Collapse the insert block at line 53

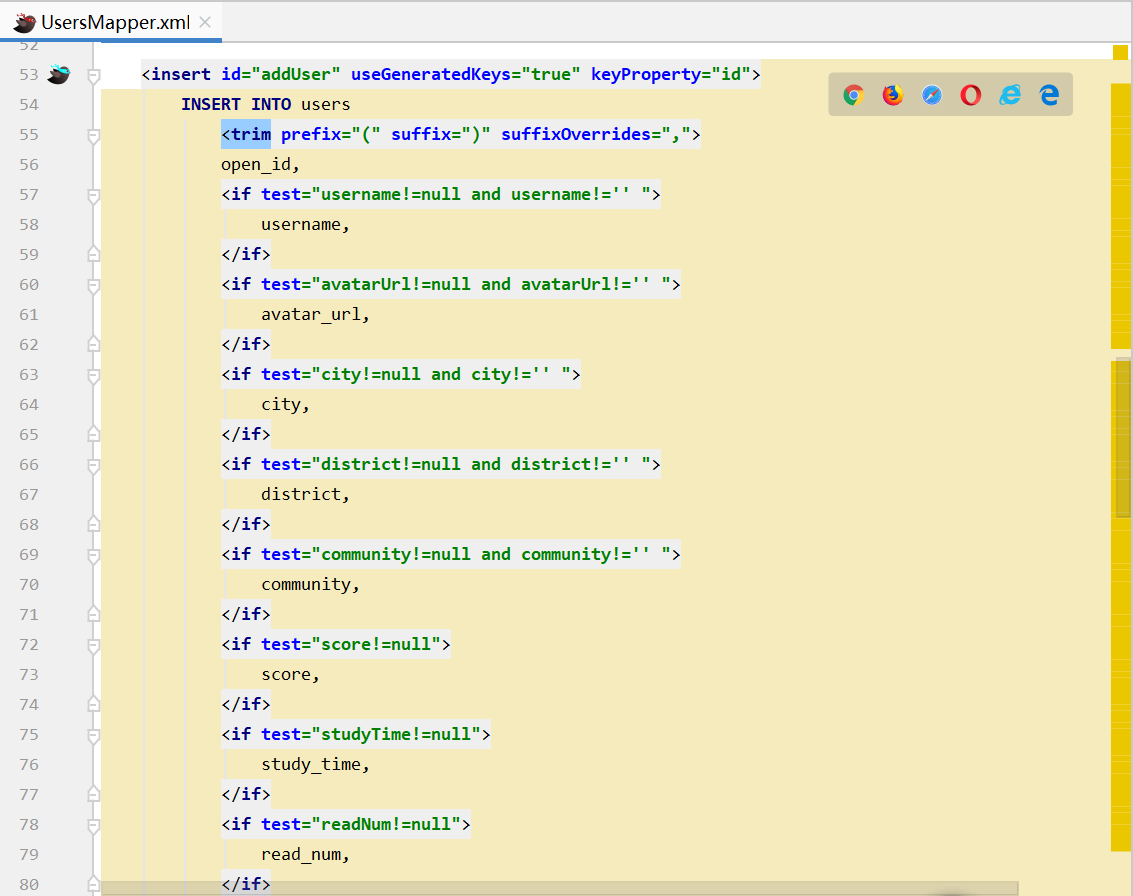click(93, 75)
